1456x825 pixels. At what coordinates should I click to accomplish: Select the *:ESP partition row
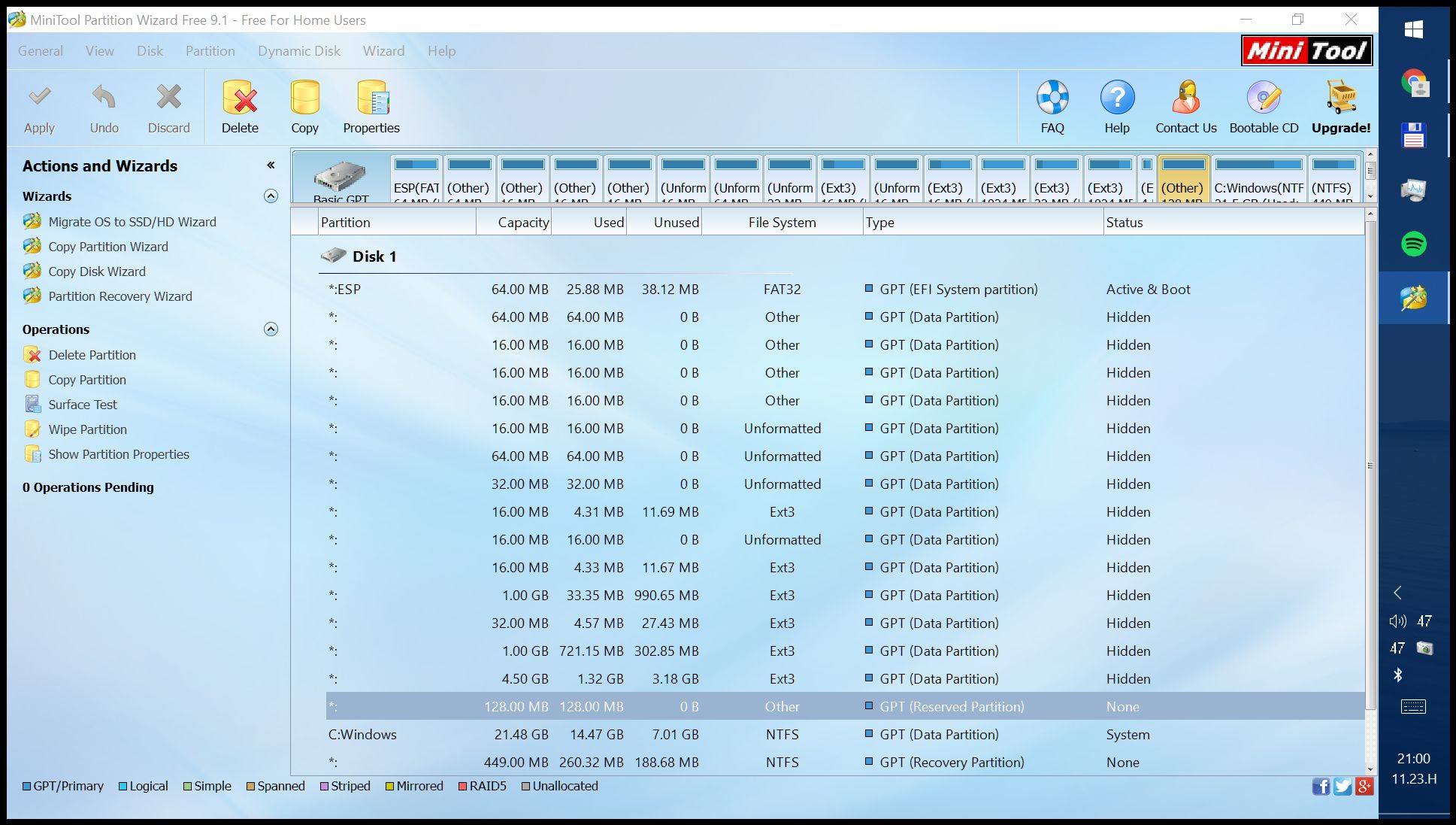[846, 290]
